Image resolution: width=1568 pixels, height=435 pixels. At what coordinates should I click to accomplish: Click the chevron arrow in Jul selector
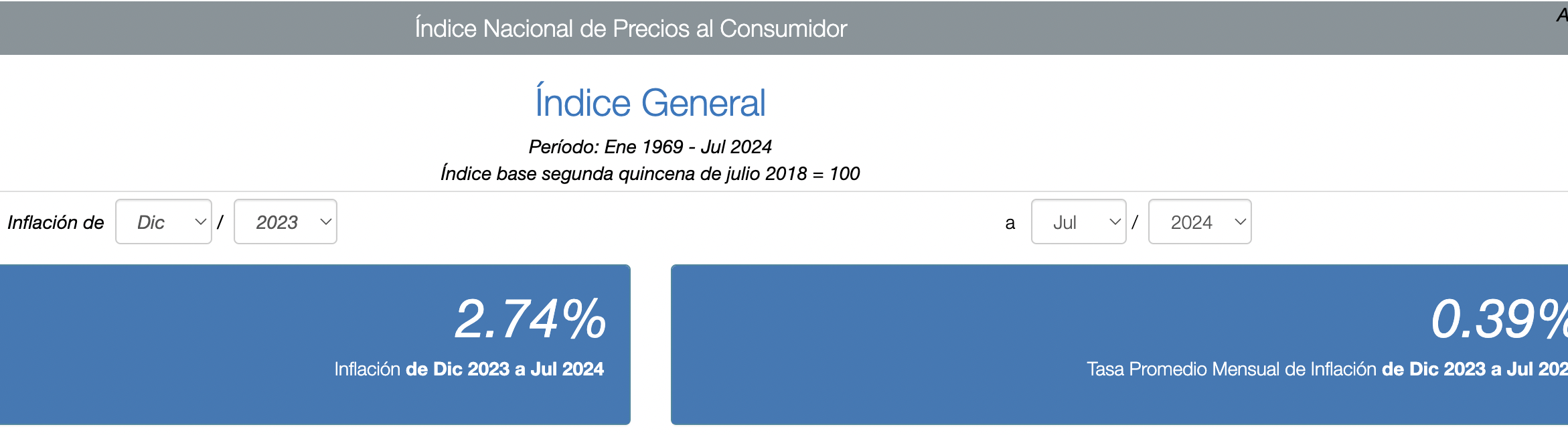click(x=1115, y=222)
